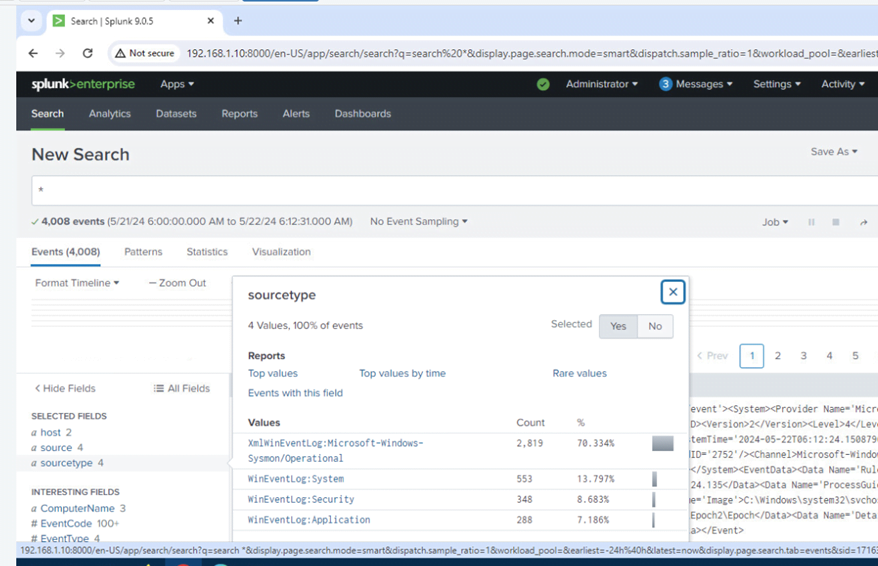Close the sourcetype field popup

[x=672, y=292]
